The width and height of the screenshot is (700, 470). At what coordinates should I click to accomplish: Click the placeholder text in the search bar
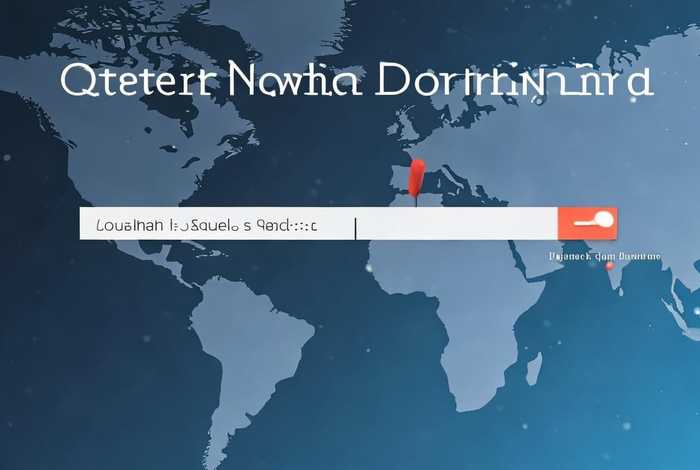[206, 226]
